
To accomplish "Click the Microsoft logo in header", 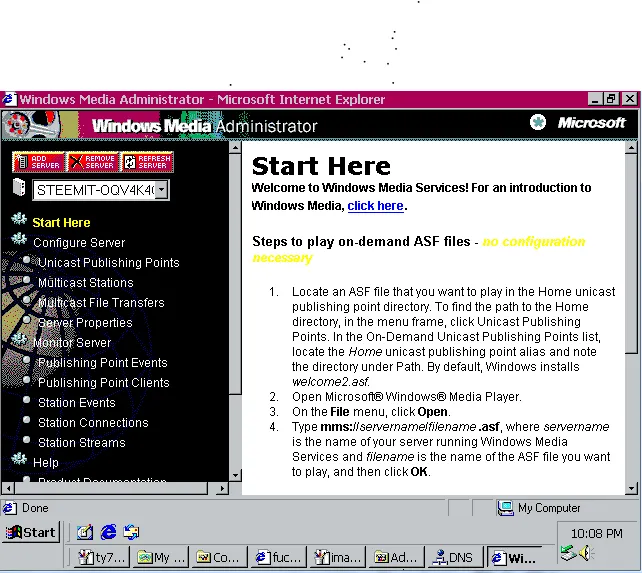I will [592, 122].
